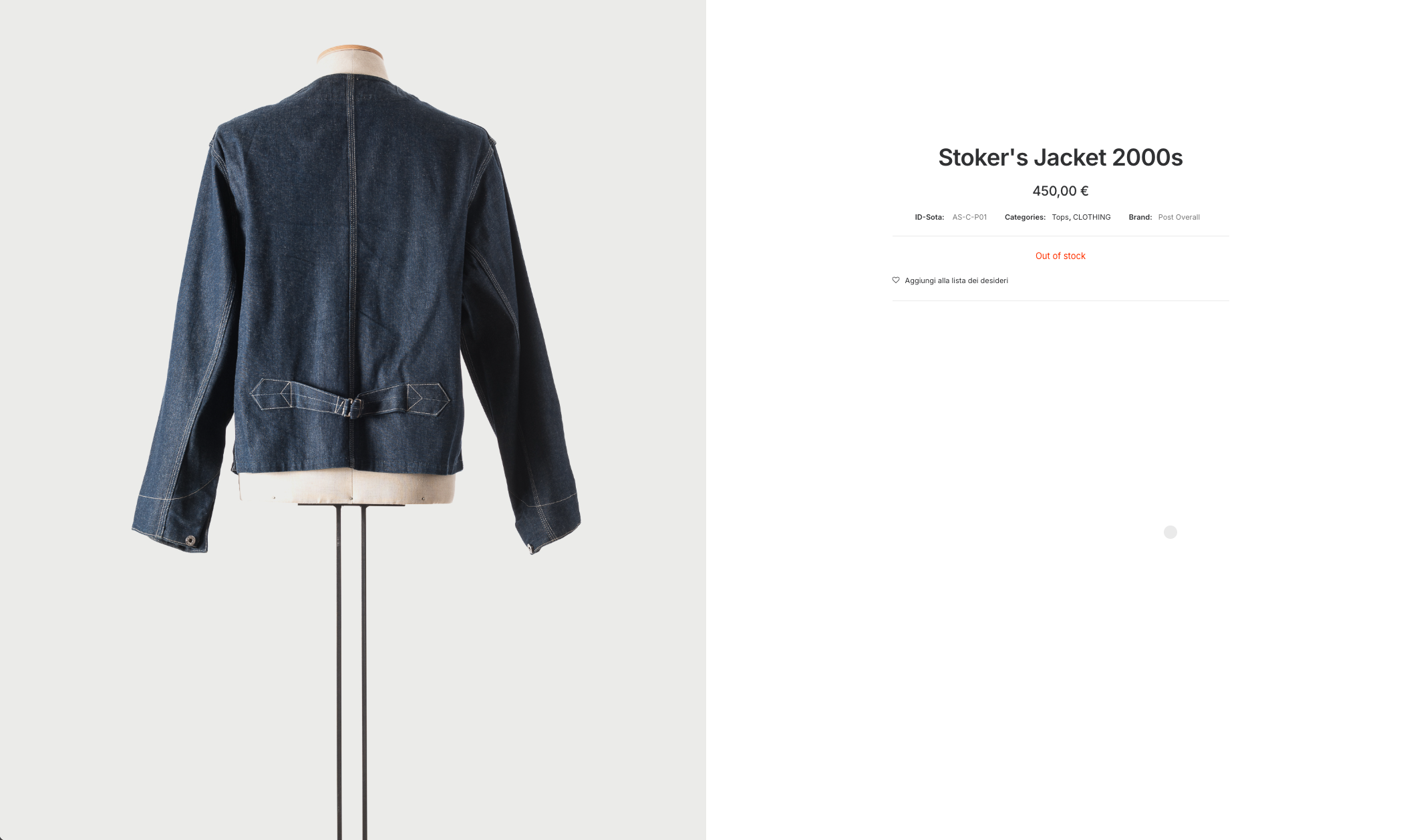Click the heart wishlist icon

pos(896,280)
